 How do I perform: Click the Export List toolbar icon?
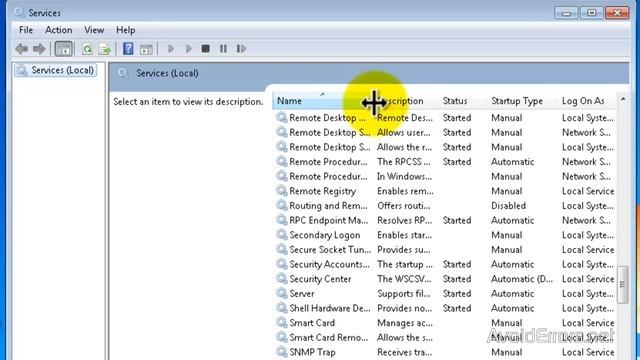pyautogui.click(x=105, y=49)
